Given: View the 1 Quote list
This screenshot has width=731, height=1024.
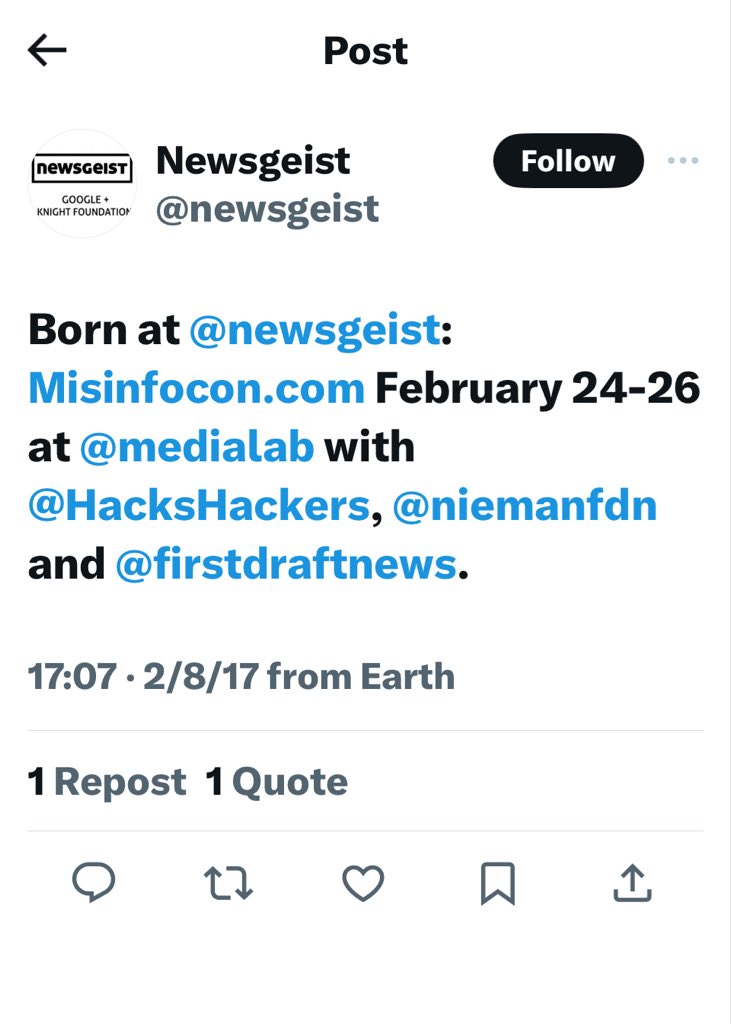Looking at the screenshot, I should pos(277,782).
